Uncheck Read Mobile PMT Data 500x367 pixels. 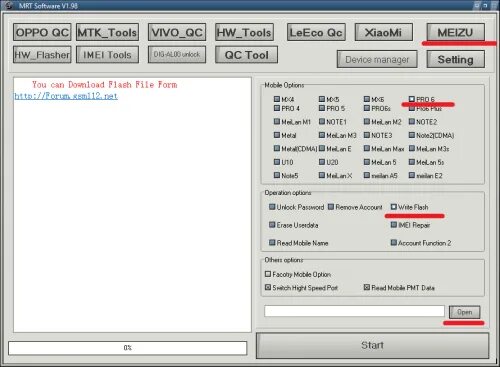367,287
